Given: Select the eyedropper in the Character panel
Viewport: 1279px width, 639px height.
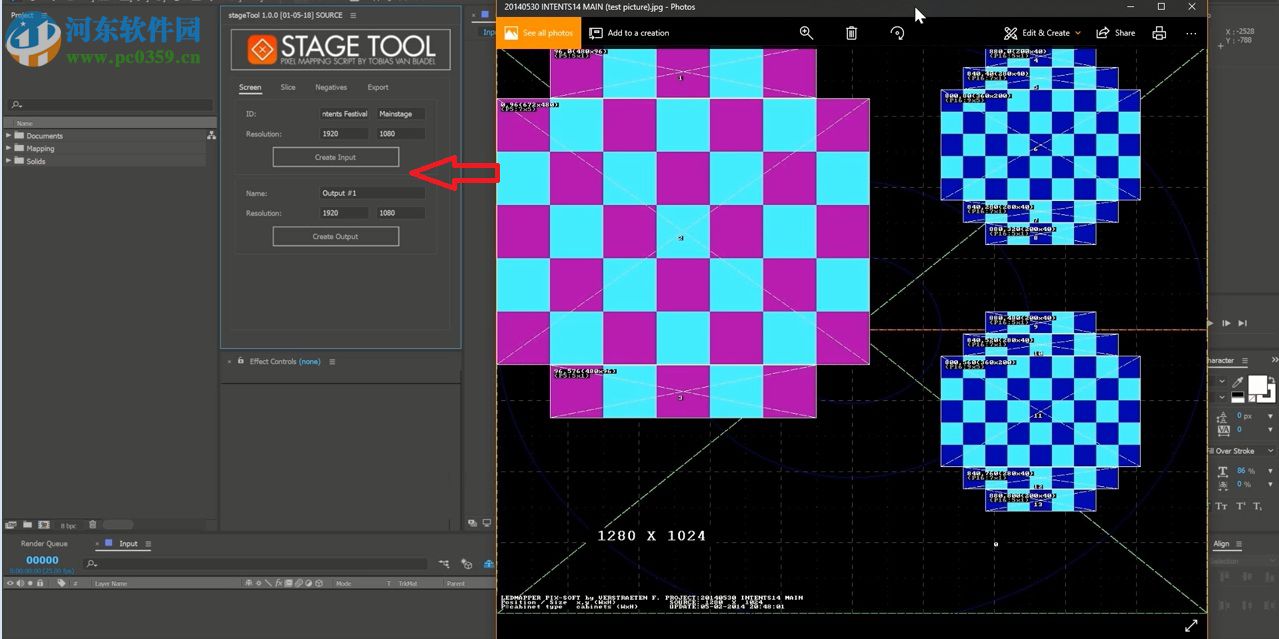Looking at the screenshot, I should click(x=1235, y=382).
